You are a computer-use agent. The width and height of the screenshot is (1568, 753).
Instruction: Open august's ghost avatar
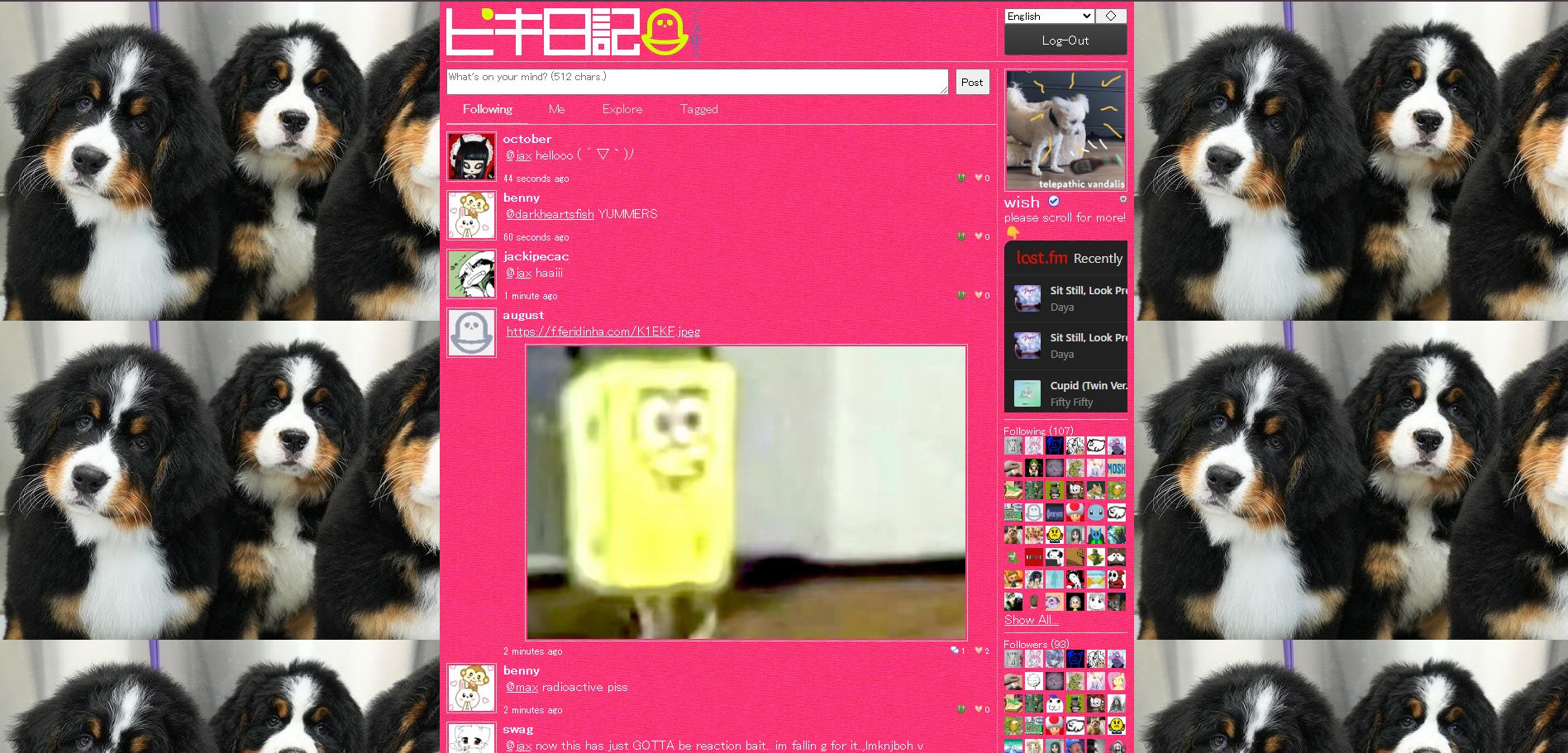471,332
